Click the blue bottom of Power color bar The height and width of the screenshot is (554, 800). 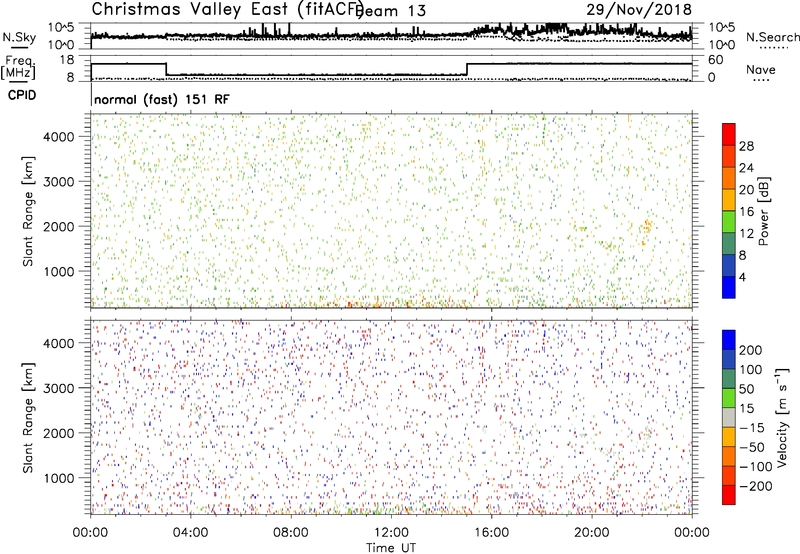click(x=729, y=287)
